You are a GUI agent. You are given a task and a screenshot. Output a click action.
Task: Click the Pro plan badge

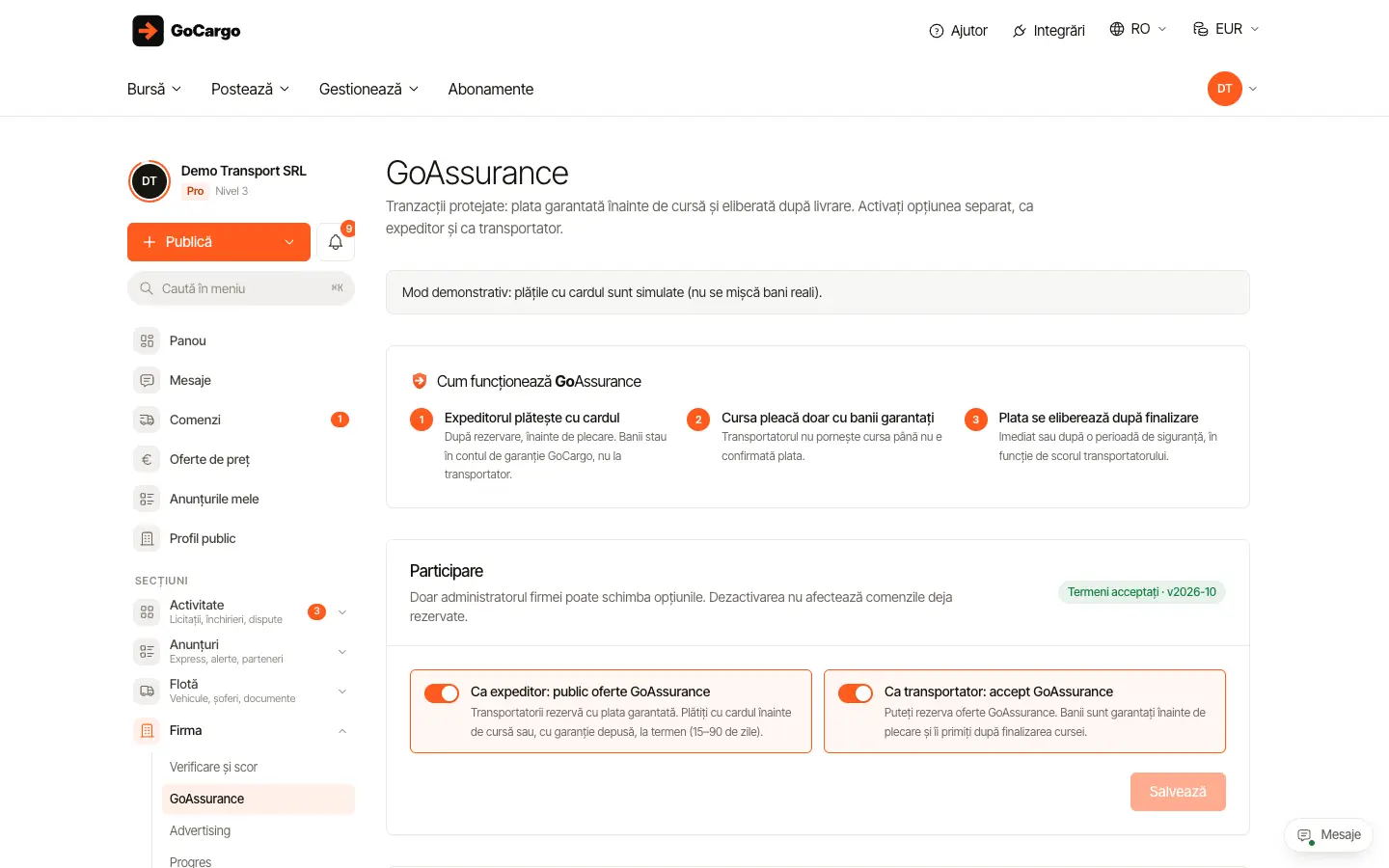(195, 191)
